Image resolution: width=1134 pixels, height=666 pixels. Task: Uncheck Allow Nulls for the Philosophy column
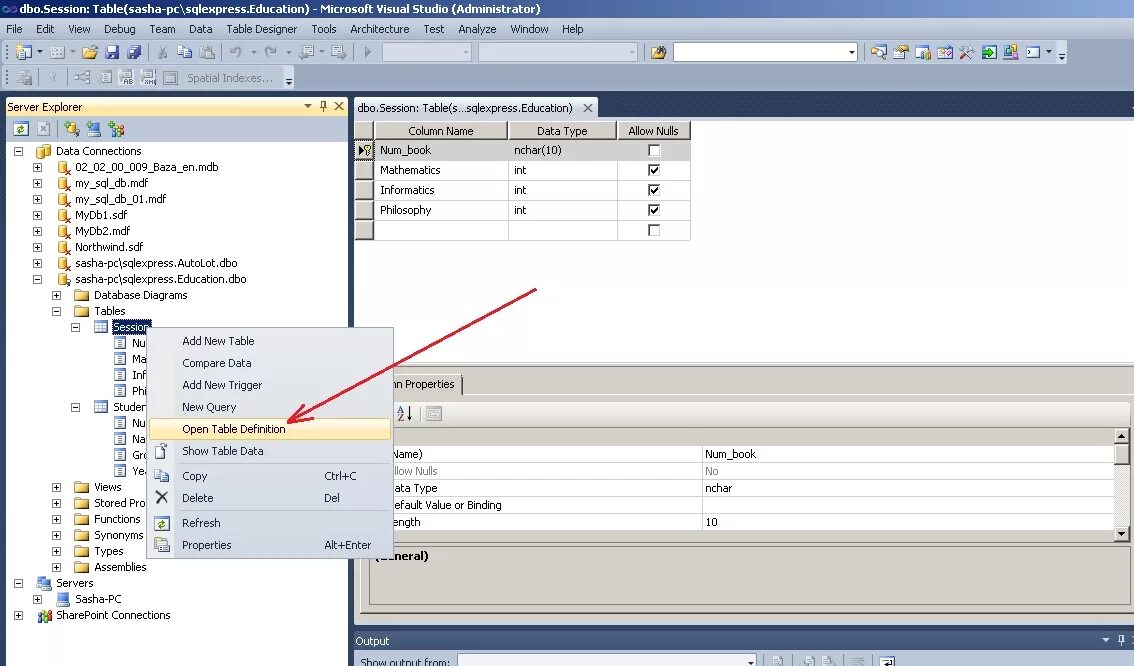click(x=654, y=210)
